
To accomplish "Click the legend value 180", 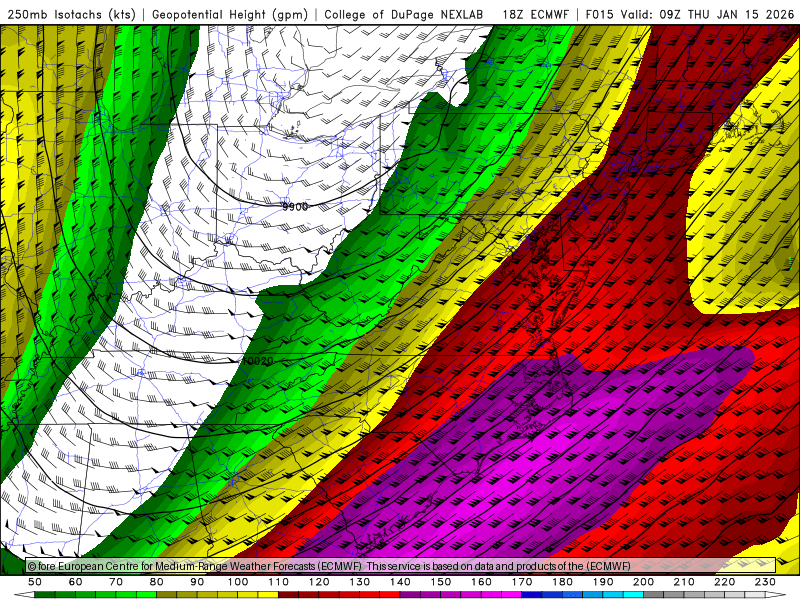I will pos(562,582).
